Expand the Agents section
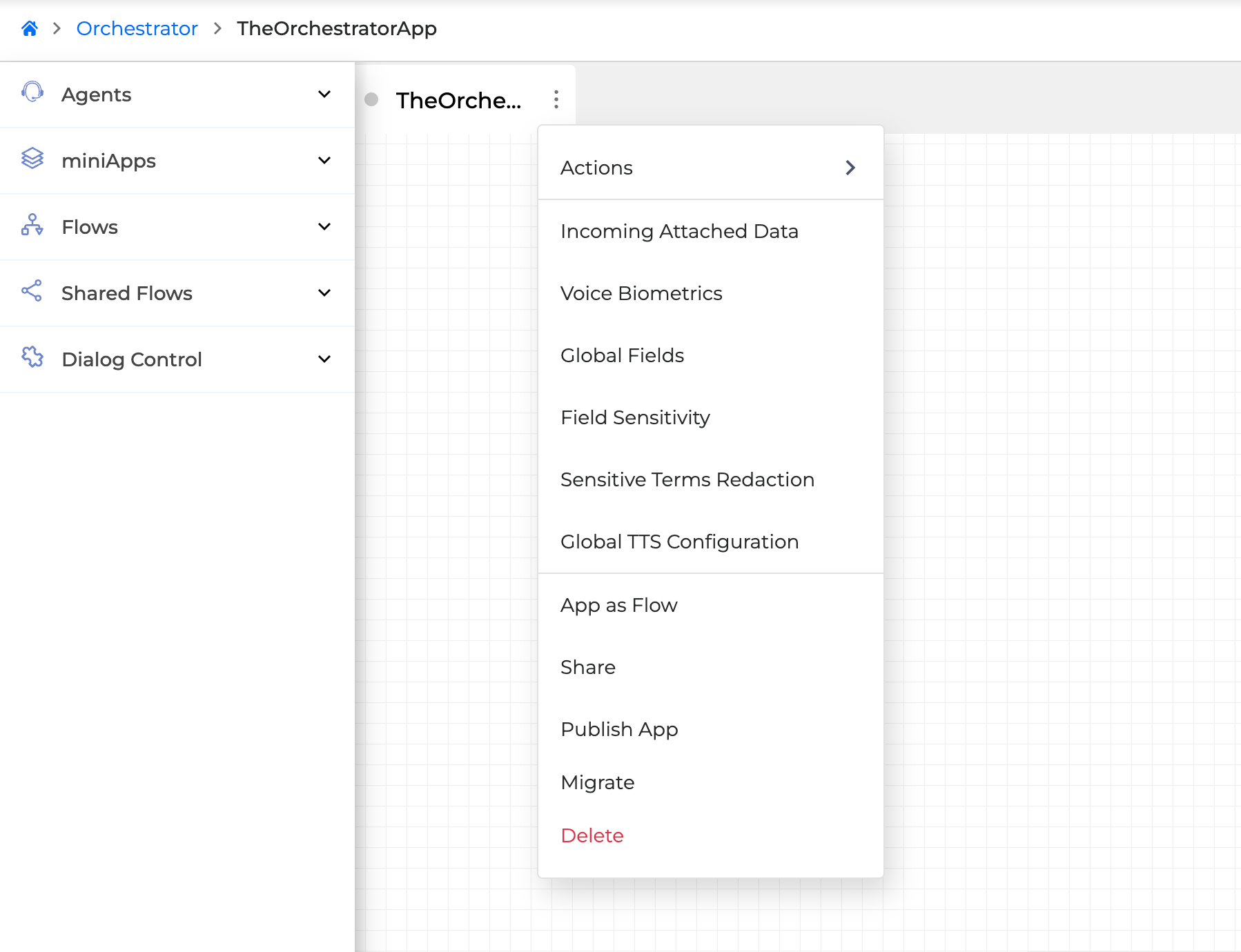This screenshot has height=952, width=1241. (324, 94)
